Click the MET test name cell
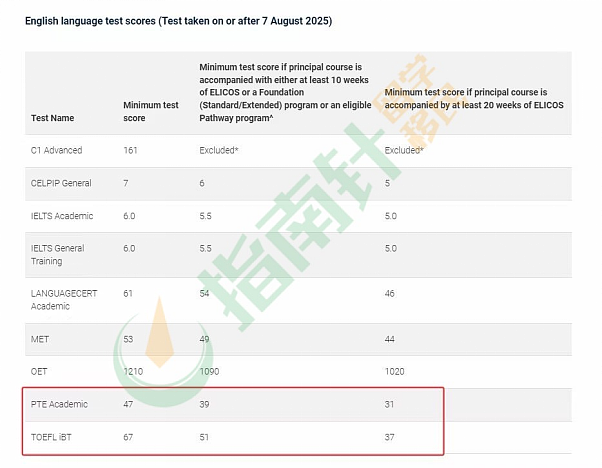The width and height of the screenshot is (602, 468). pyautogui.click(x=40, y=339)
